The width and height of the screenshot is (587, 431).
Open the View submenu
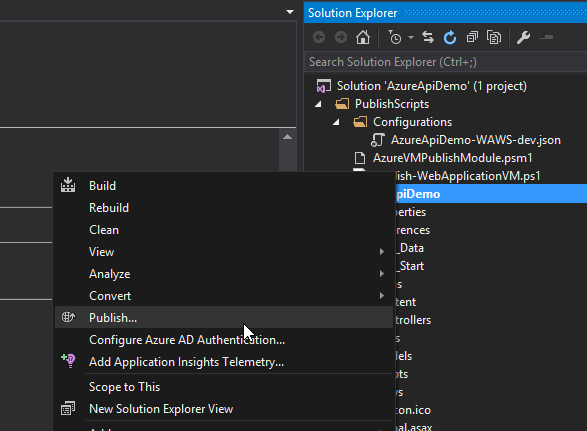tap(224, 252)
